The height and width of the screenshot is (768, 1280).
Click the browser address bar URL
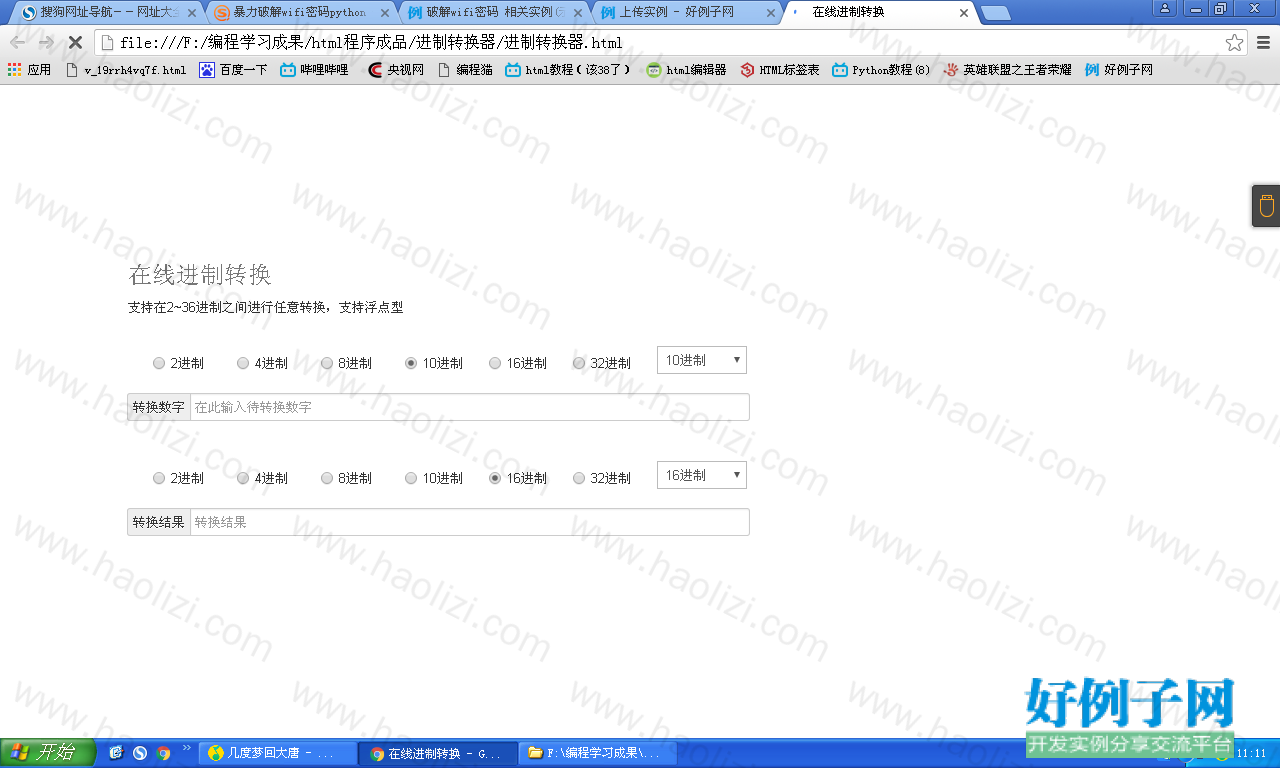[371, 43]
